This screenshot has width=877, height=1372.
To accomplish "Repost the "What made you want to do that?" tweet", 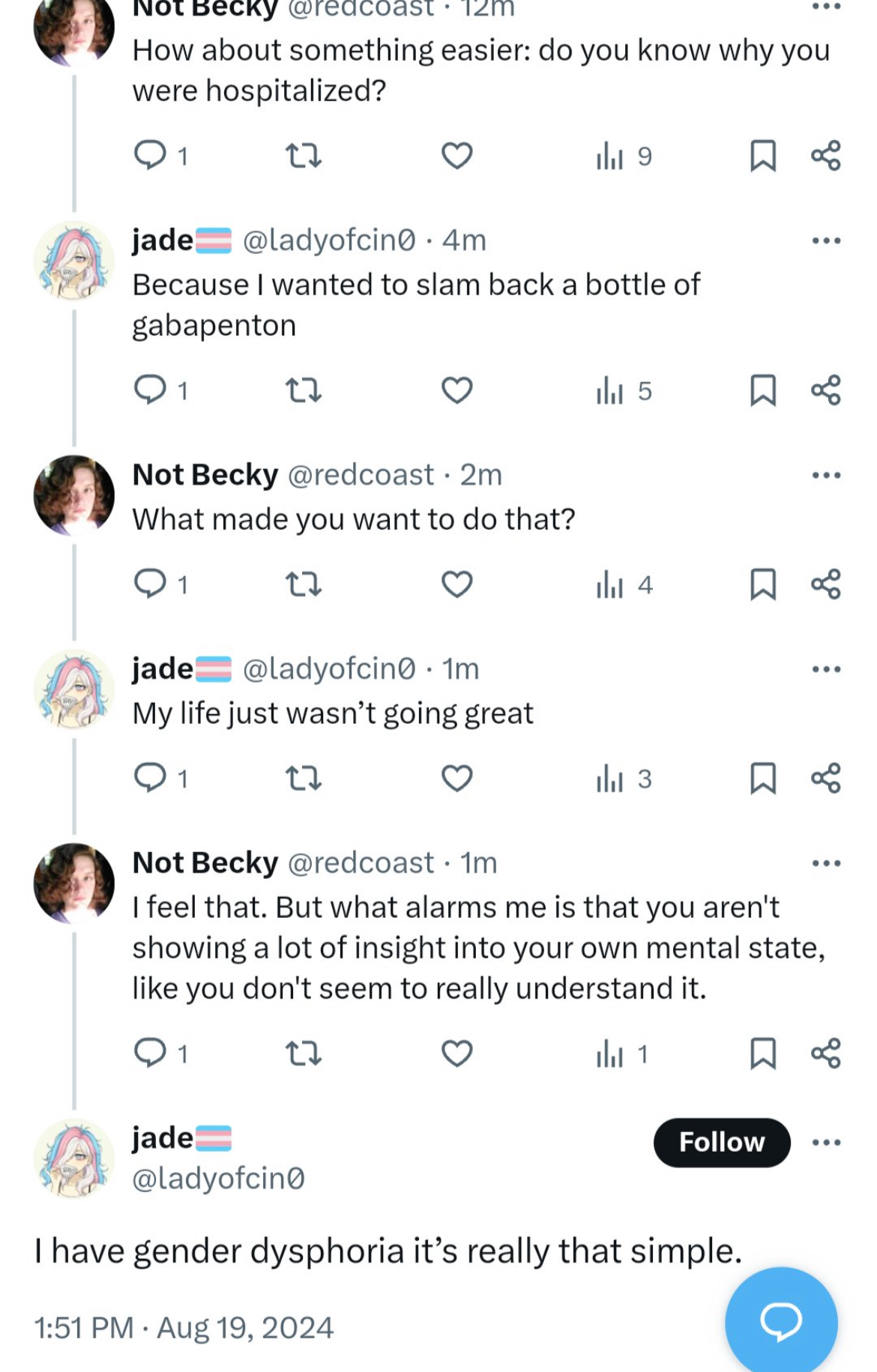I will coord(304,584).
